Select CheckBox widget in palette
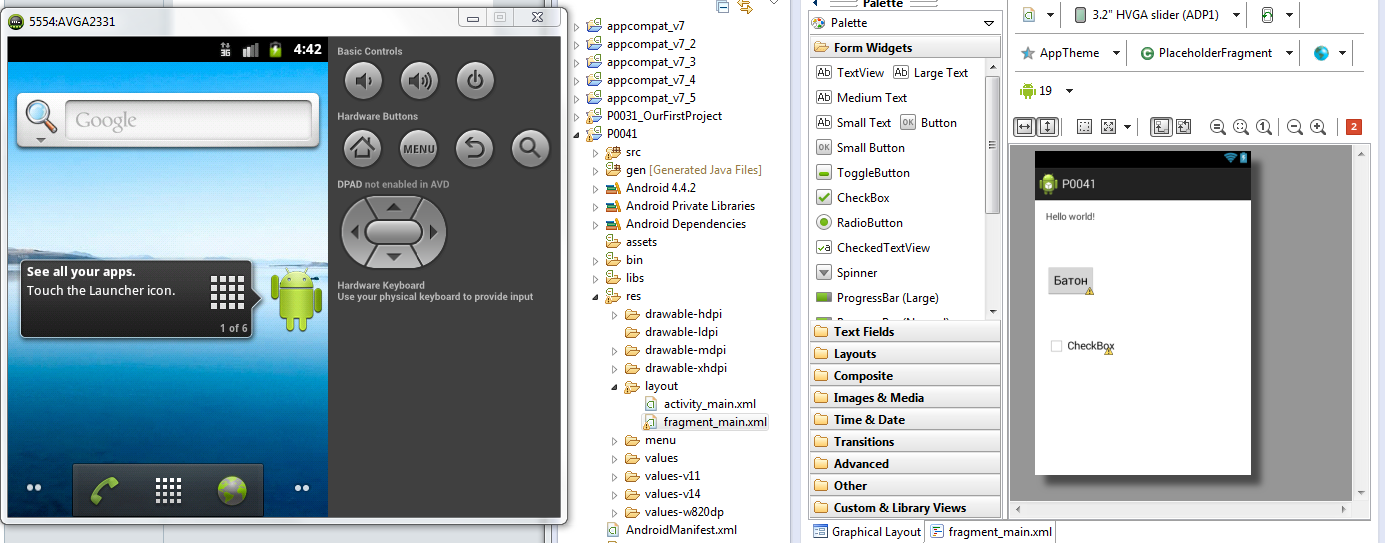The image size is (1385, 543). pos(853,198)
